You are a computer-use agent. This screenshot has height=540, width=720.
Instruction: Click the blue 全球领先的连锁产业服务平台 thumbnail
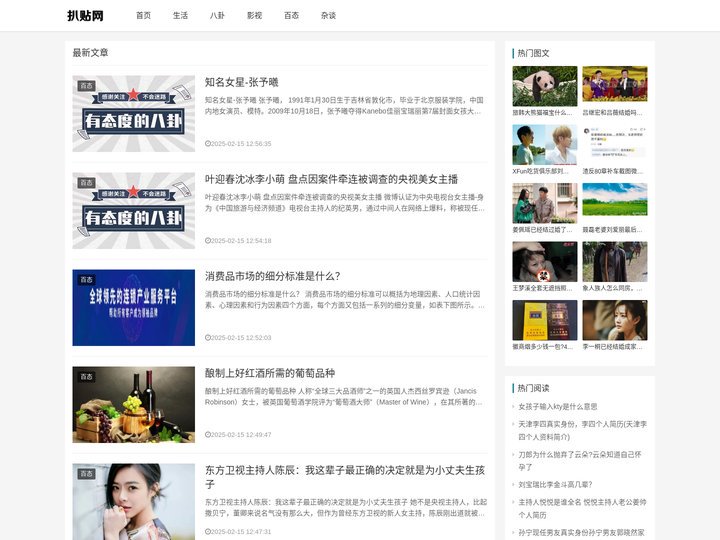[x=134, y=308]
